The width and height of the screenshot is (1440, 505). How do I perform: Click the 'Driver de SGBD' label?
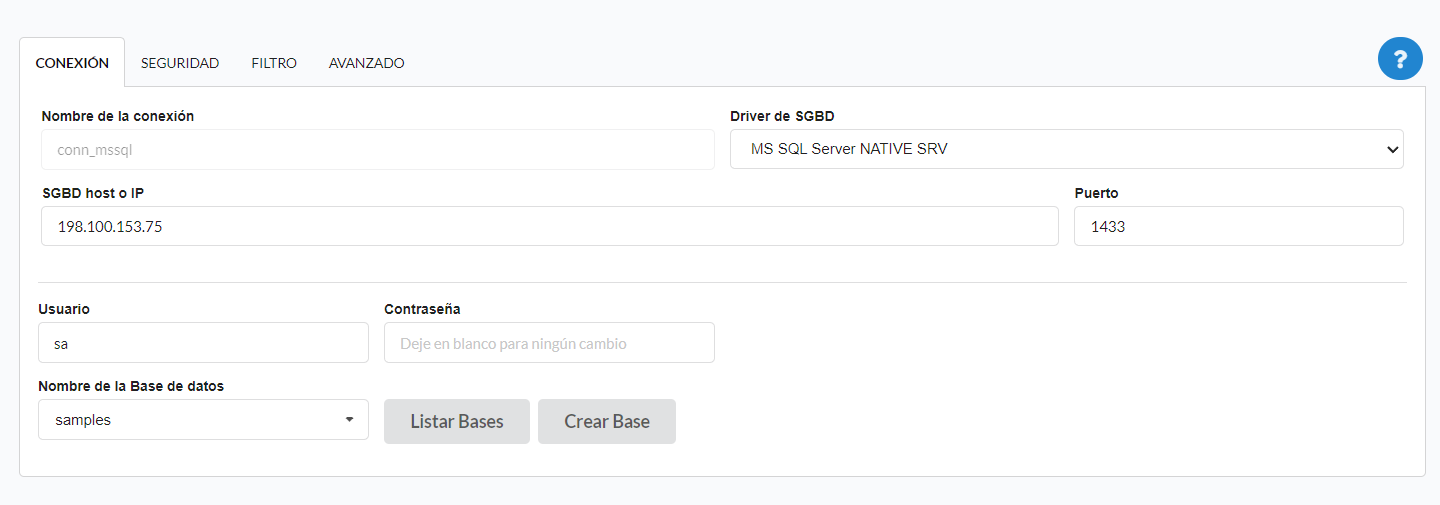[782, 116]
